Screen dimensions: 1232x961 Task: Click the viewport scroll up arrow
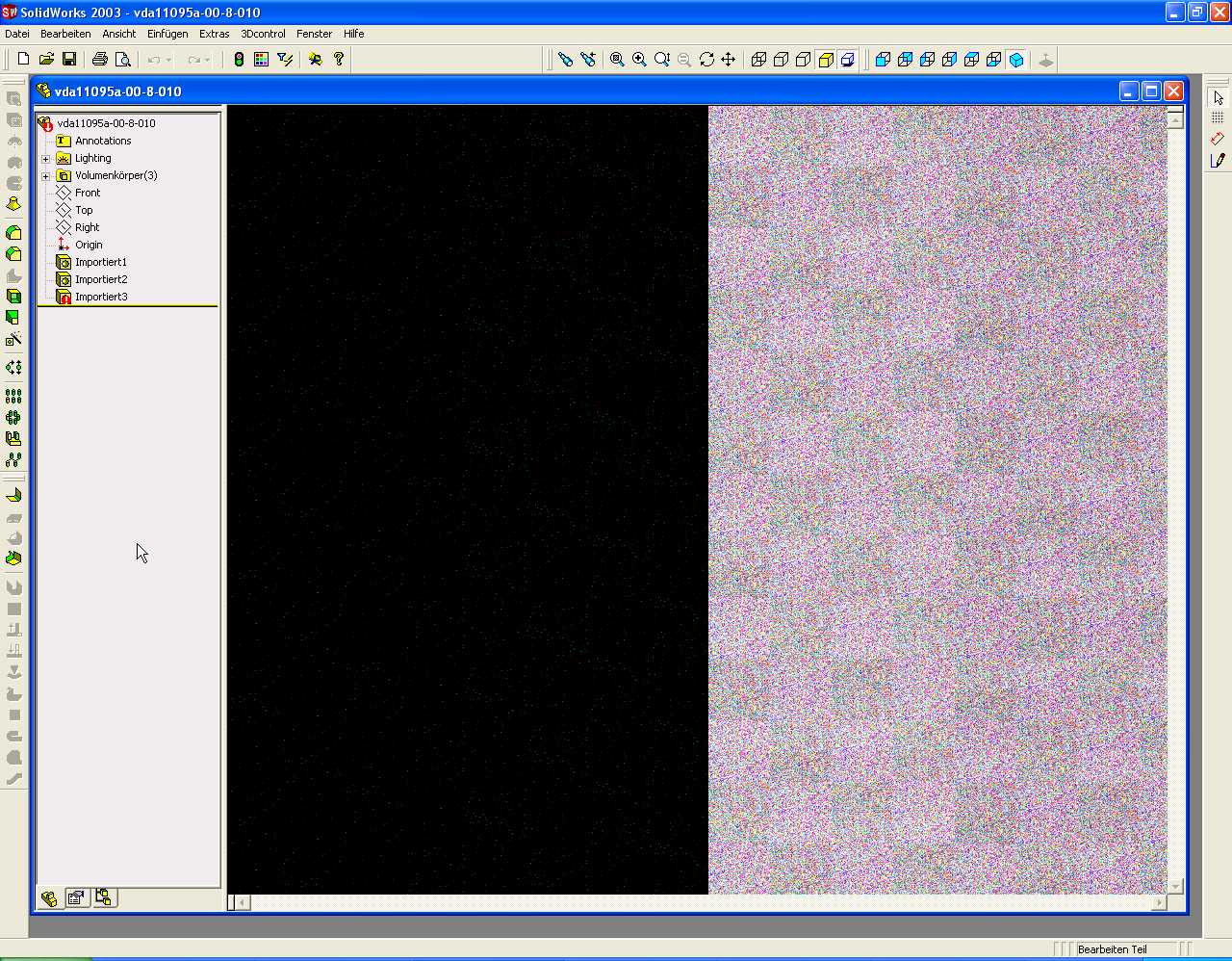[1175, 119]
